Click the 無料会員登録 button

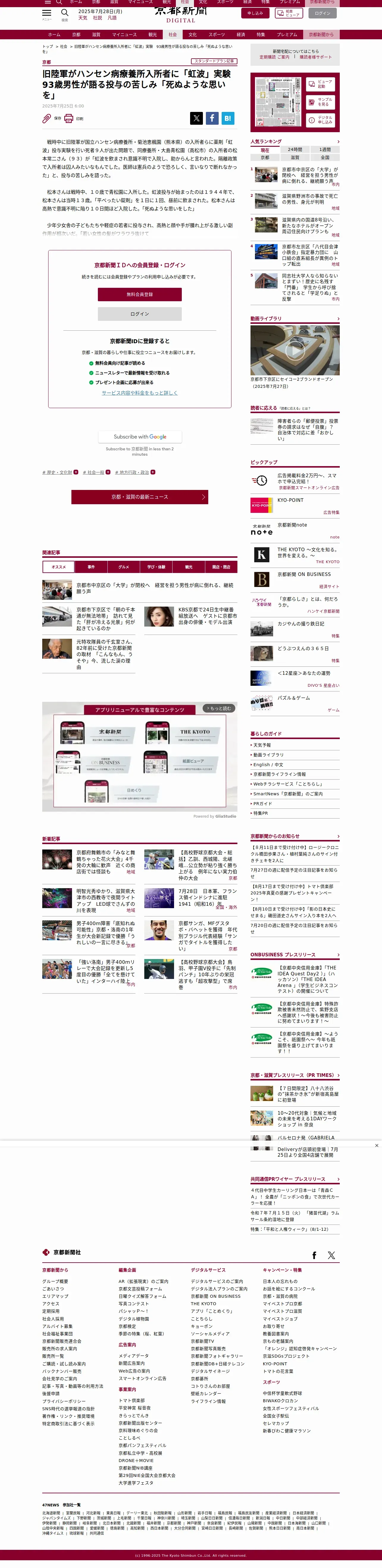point(140,295)
